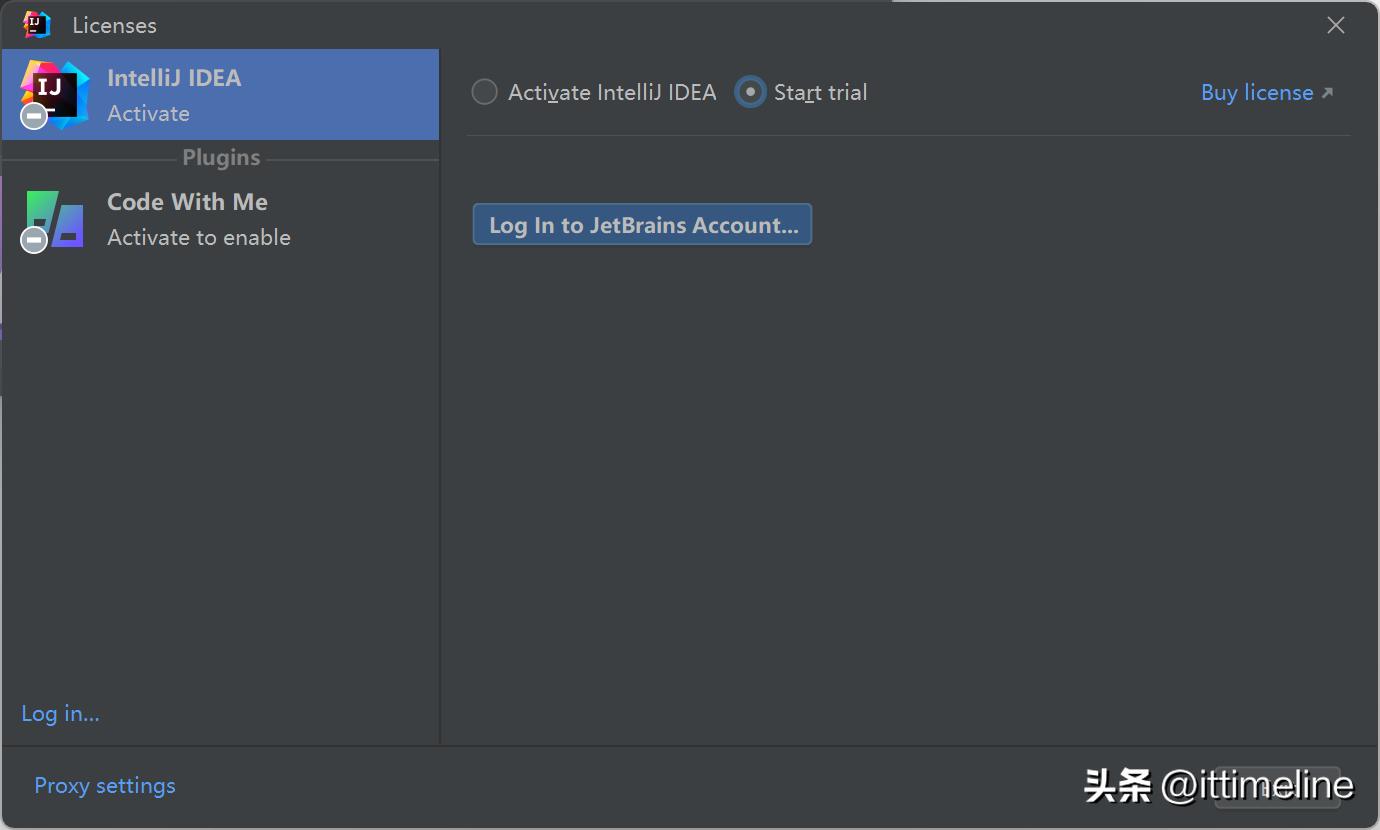This screenshot has width=1380, height=830.
Task: Click the Plugins section header
Action: (221, 158)
